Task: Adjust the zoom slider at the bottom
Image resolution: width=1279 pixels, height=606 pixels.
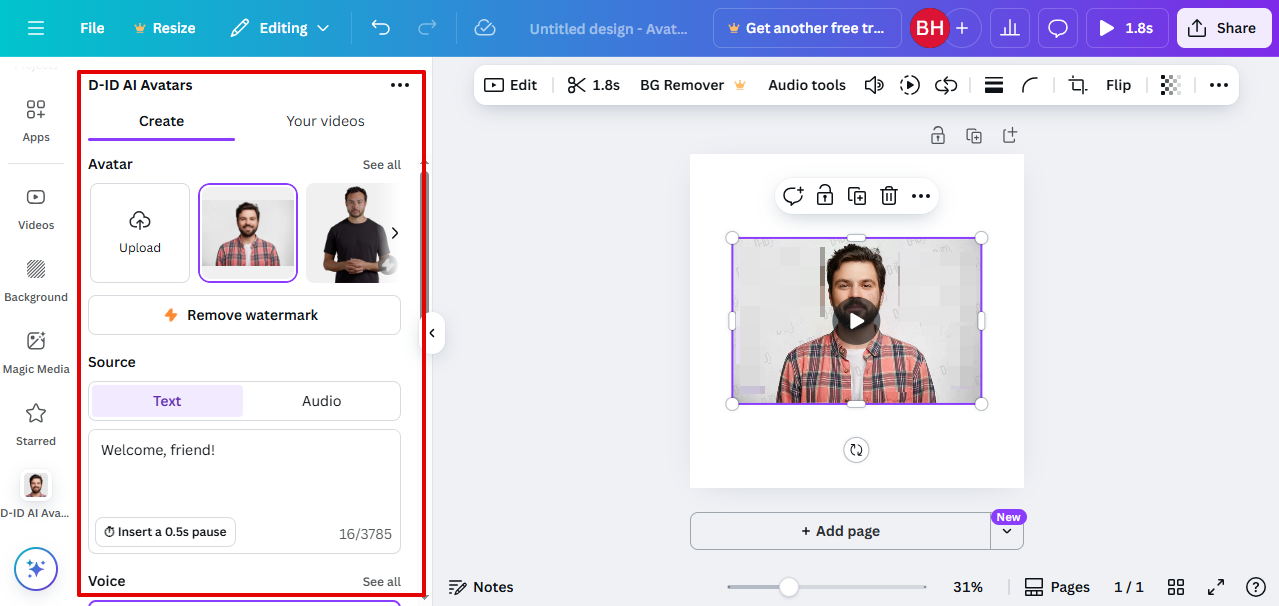Action: tap(790, 586)
